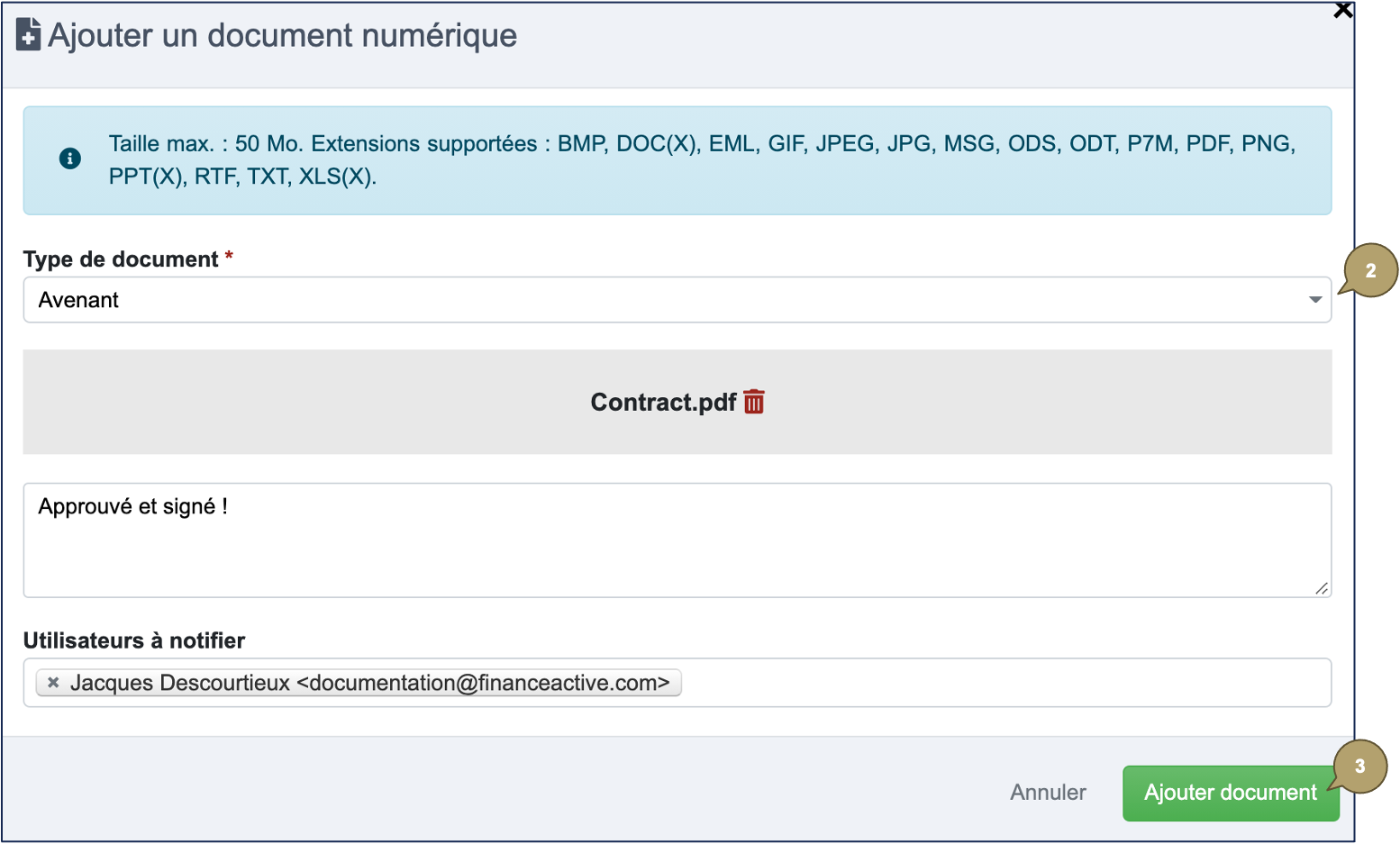The height and width of the screenshot is (844, 1400).
Task: Click the Ajouter document green button
Action: coord(1229,793)
